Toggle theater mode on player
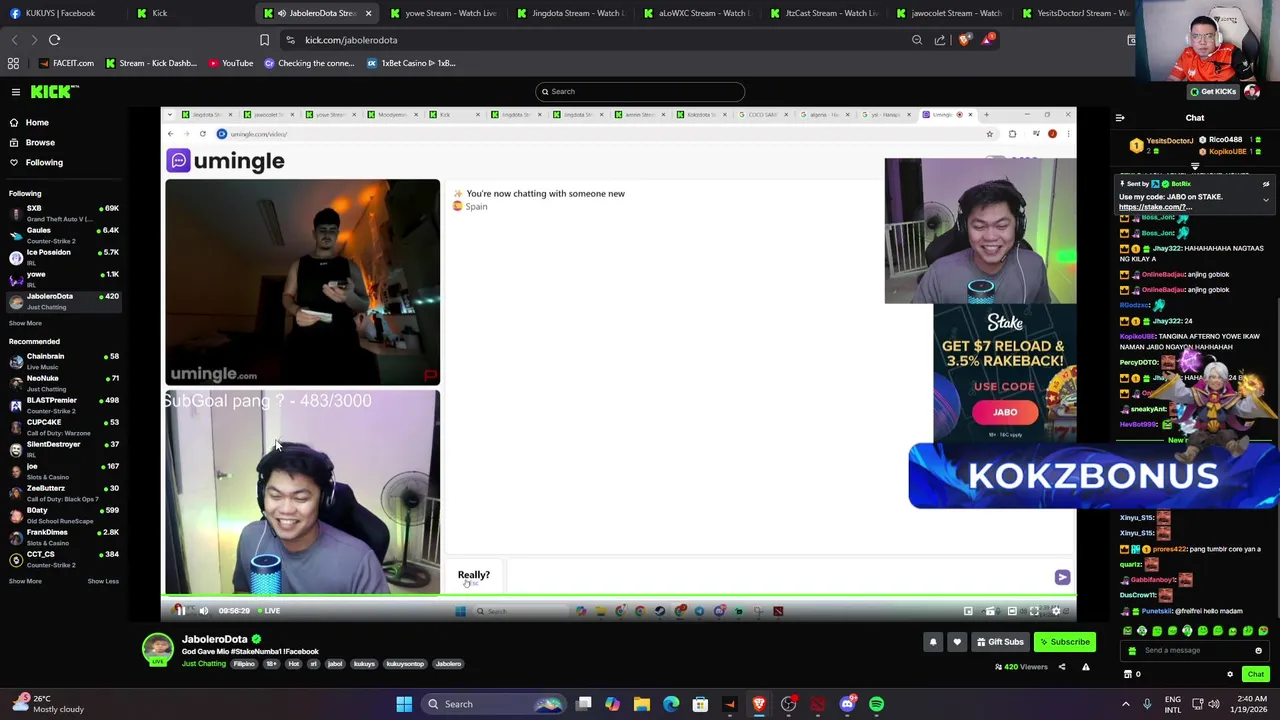This screenshot has height=720, width=1280. click(1012, 611)
